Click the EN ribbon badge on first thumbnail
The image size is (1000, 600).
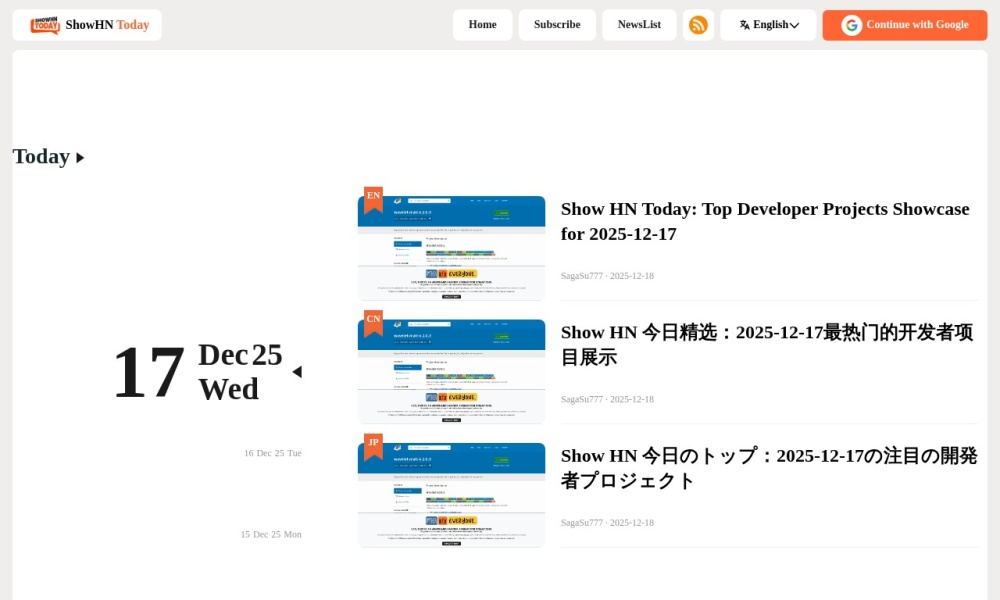click(x=373, y=197)
